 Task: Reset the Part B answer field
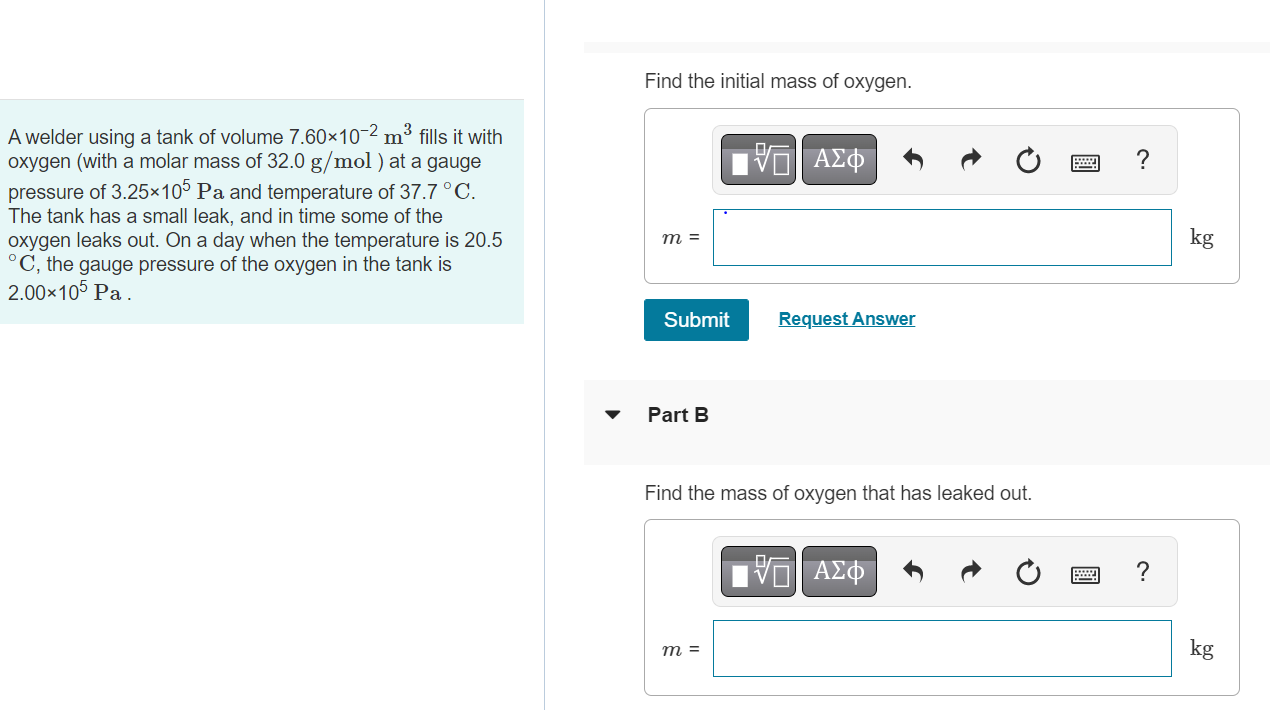[1028, 572]
